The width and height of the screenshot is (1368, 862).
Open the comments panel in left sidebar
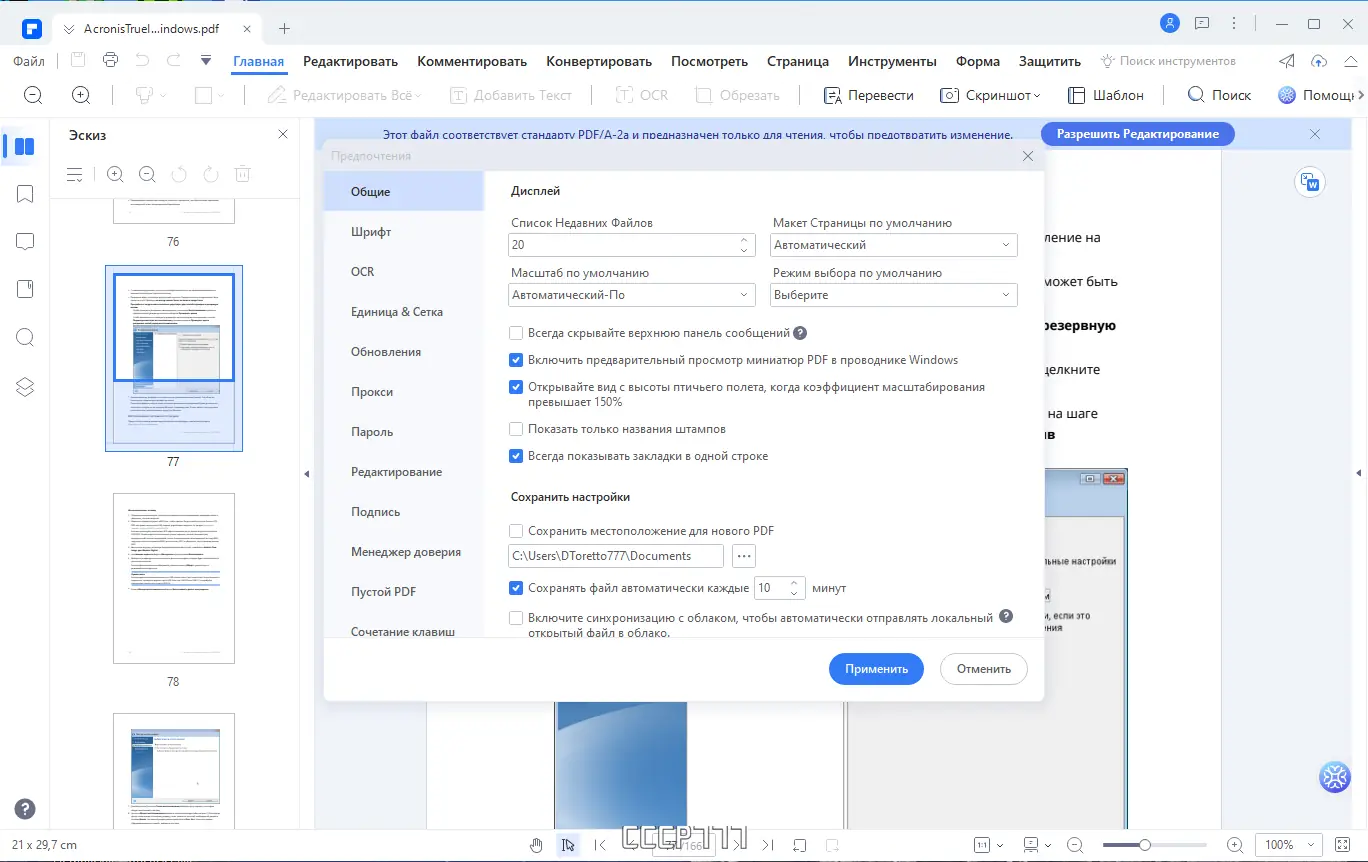(x=26, y=242)
